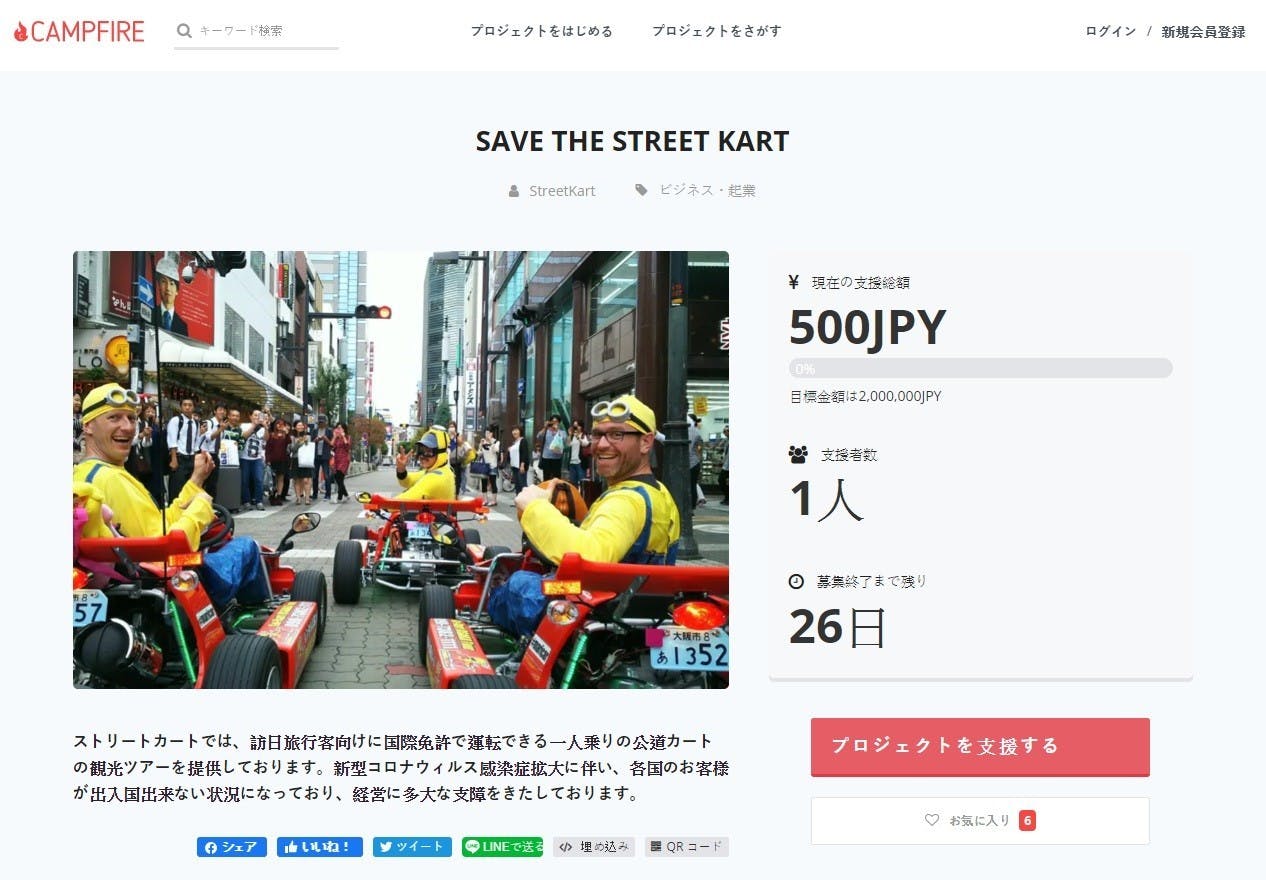Open プロジェクトをはじめる menu item
This screenshot has height=880, width=1266.
coord(541,31)
